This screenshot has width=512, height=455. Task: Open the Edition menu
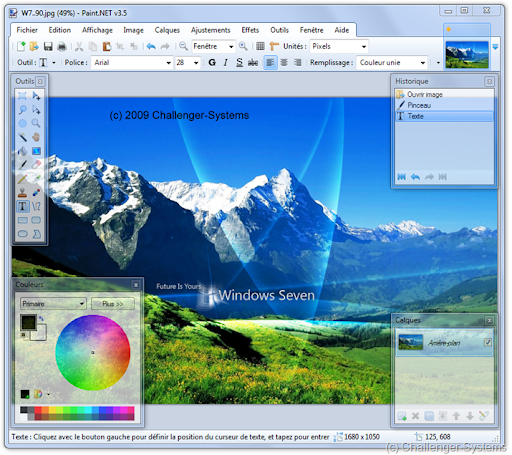tap(60, 30)
